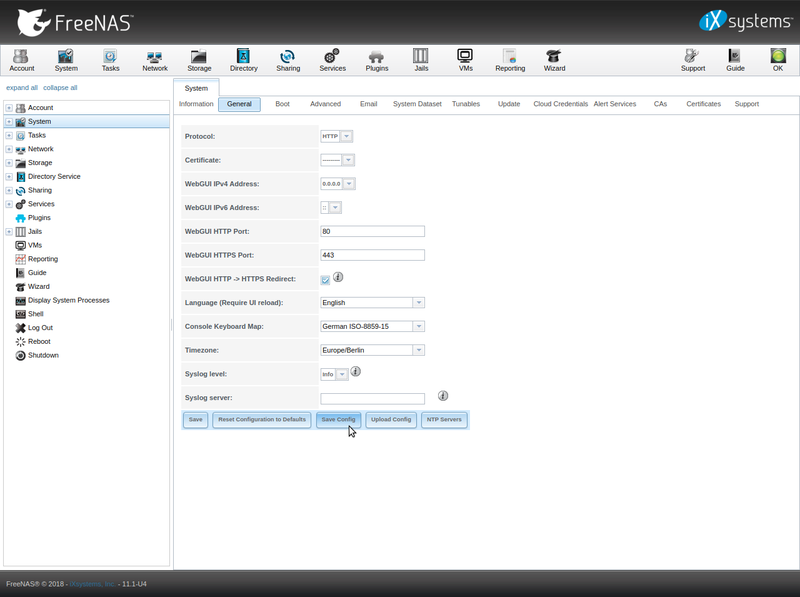The height and width of the screenshot is (597, 800).
Task: Open VMs icon in top toolbar
Action: (x=465, y=60)
